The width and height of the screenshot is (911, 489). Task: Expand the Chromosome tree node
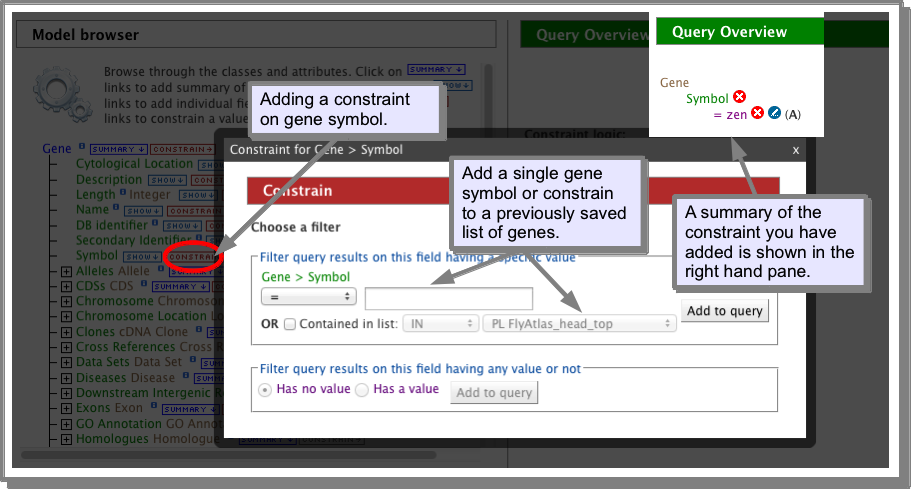(x=66, y=302)
